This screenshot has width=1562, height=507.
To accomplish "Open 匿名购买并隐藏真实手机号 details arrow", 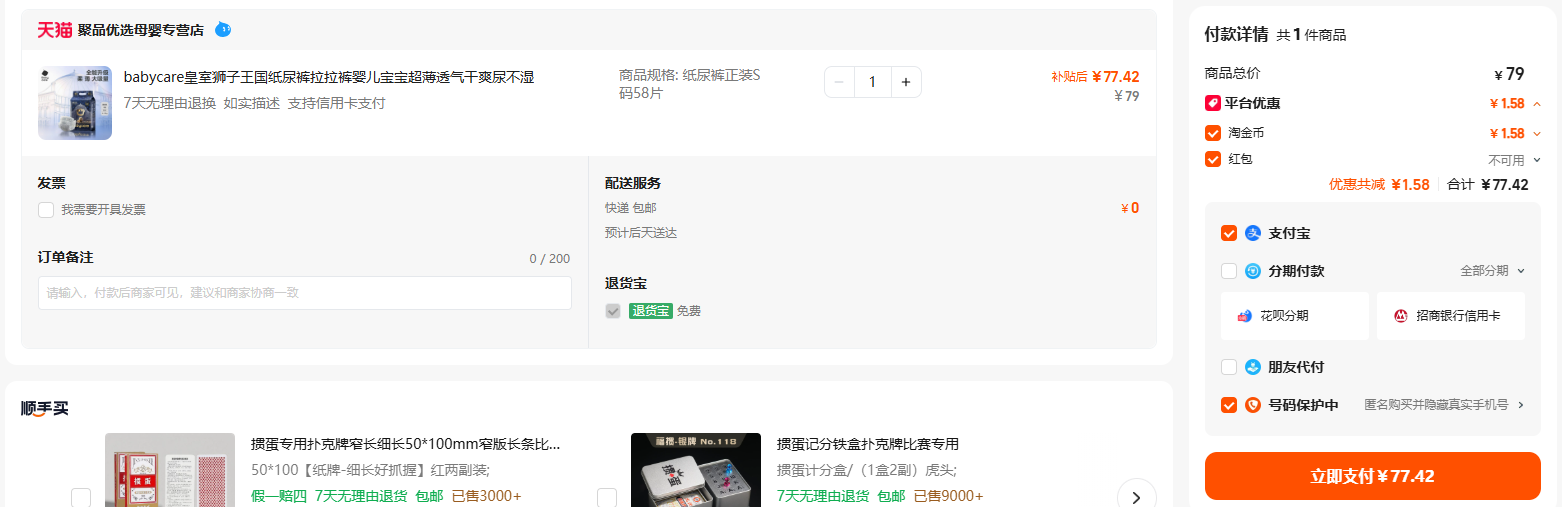I will tap(1521, 405).
